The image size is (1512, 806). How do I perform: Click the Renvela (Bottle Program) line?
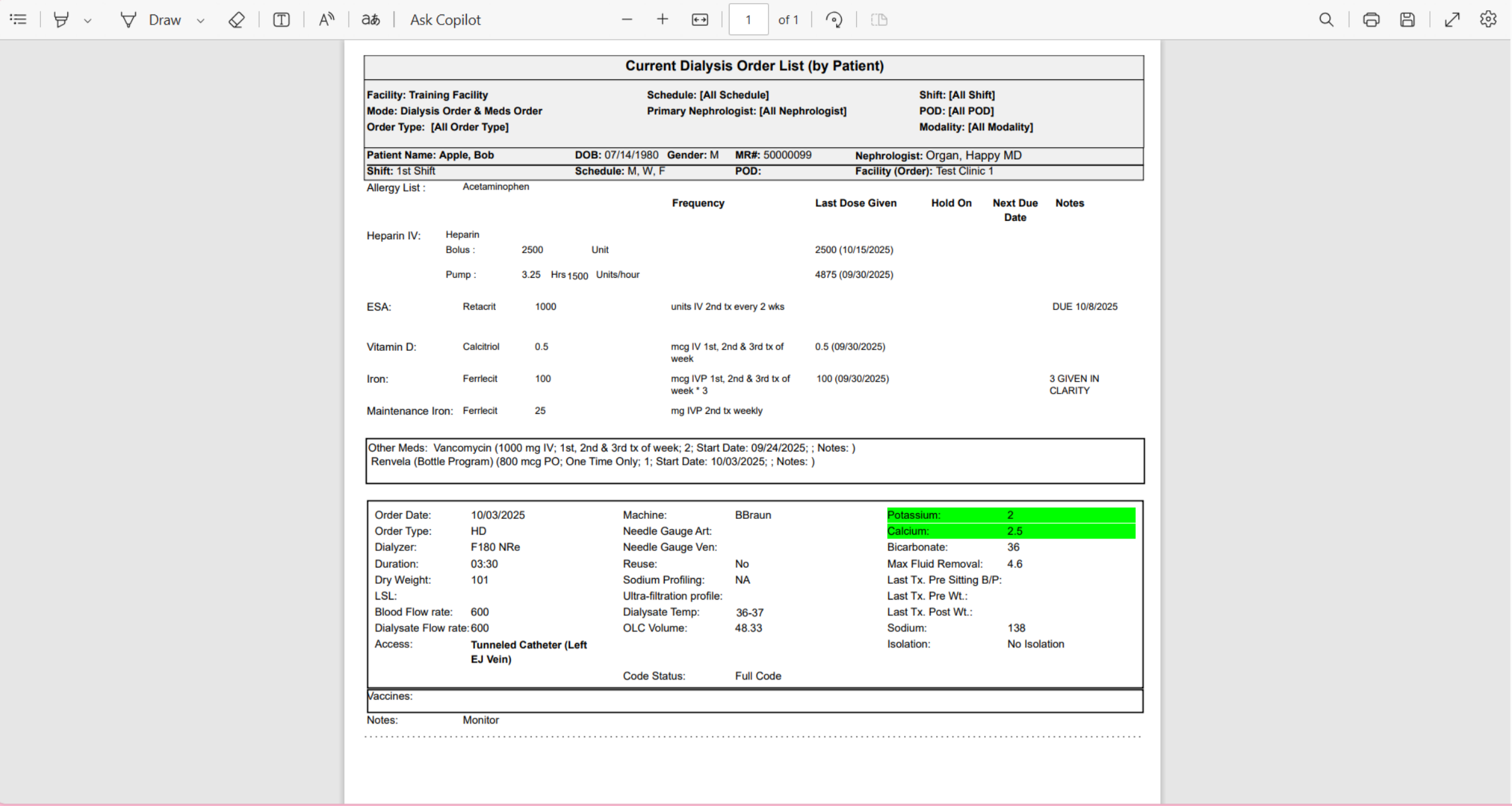click(593, 462)
